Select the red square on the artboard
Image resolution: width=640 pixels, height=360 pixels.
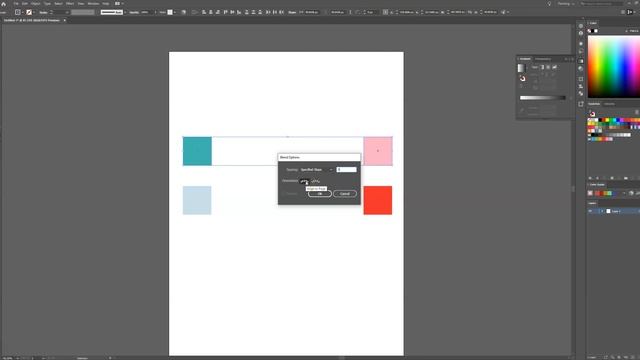(x=378, y=200)
